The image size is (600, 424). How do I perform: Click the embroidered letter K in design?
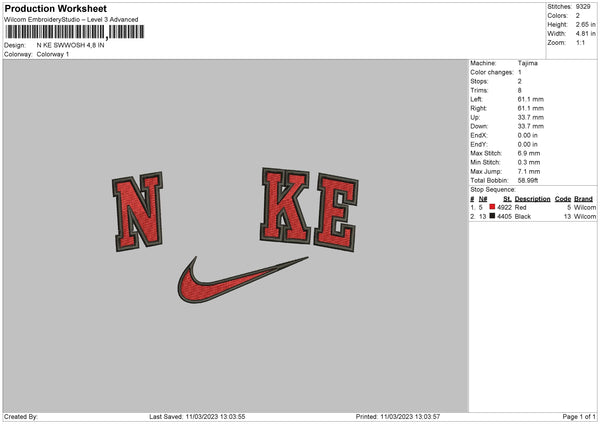click(285, 205)
